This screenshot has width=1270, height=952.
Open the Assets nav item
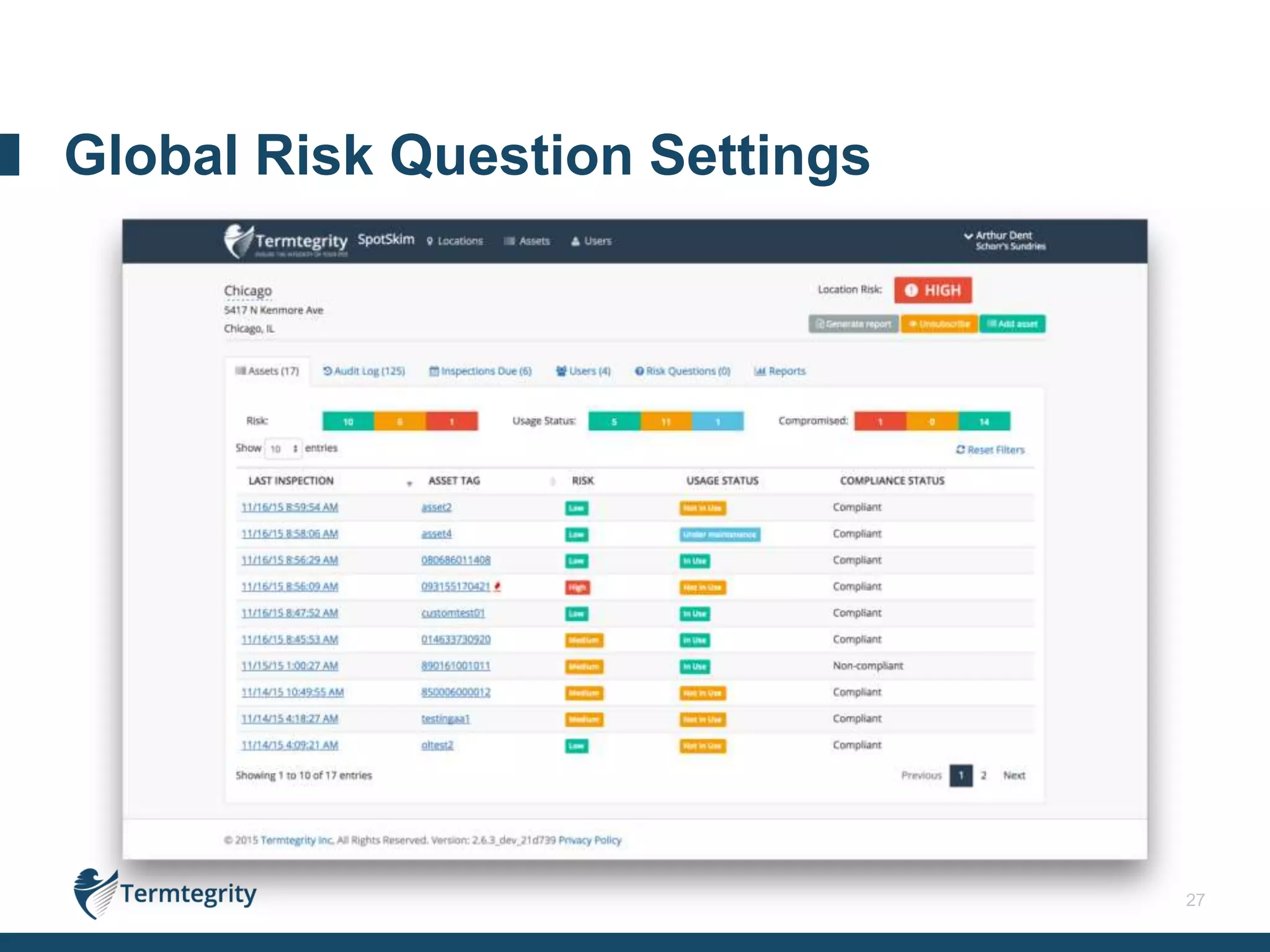tap(527, 241)
